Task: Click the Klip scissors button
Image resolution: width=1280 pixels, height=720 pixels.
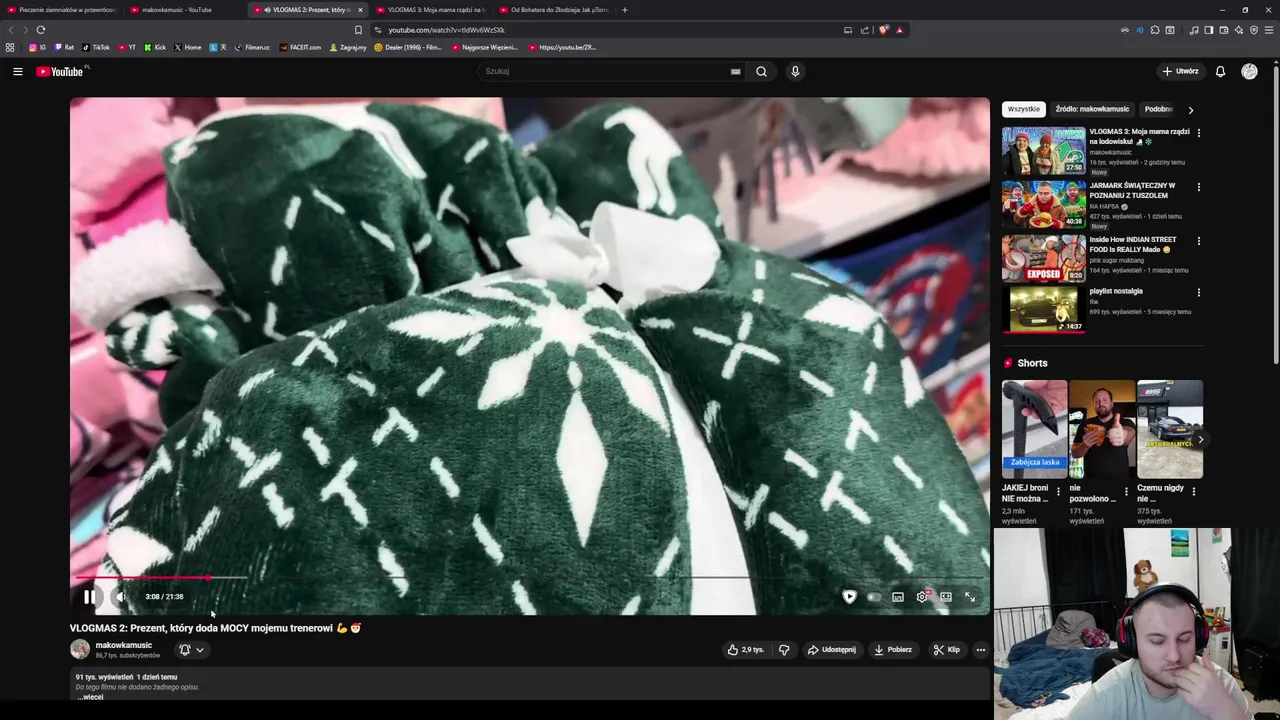Action: coord(946,650)
